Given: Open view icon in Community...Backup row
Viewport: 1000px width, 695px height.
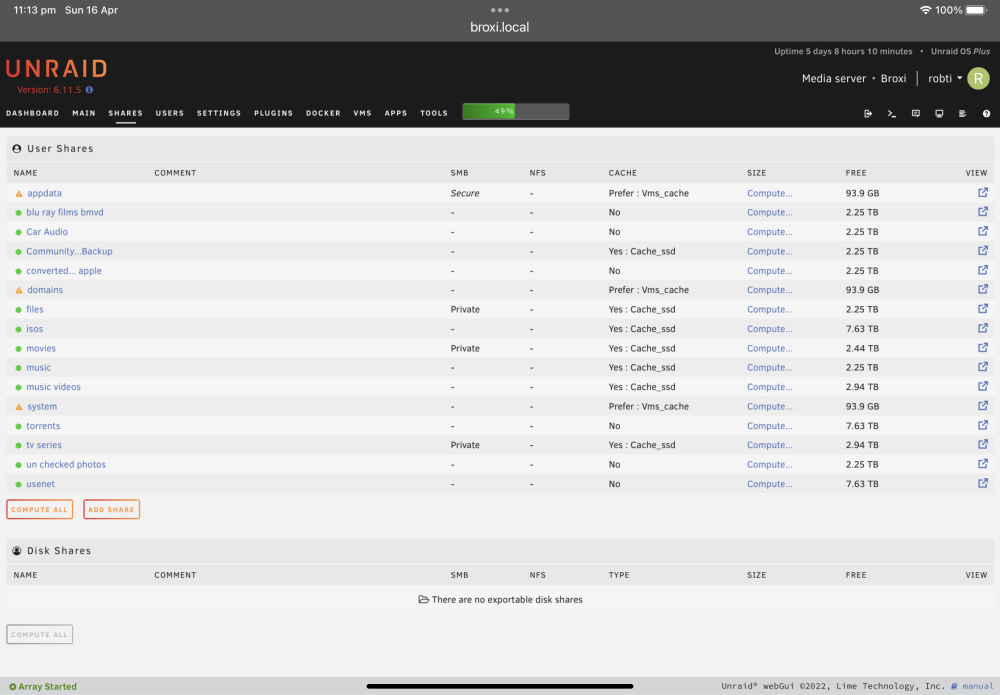Looking at the screenshot, I should click(983, 251).
